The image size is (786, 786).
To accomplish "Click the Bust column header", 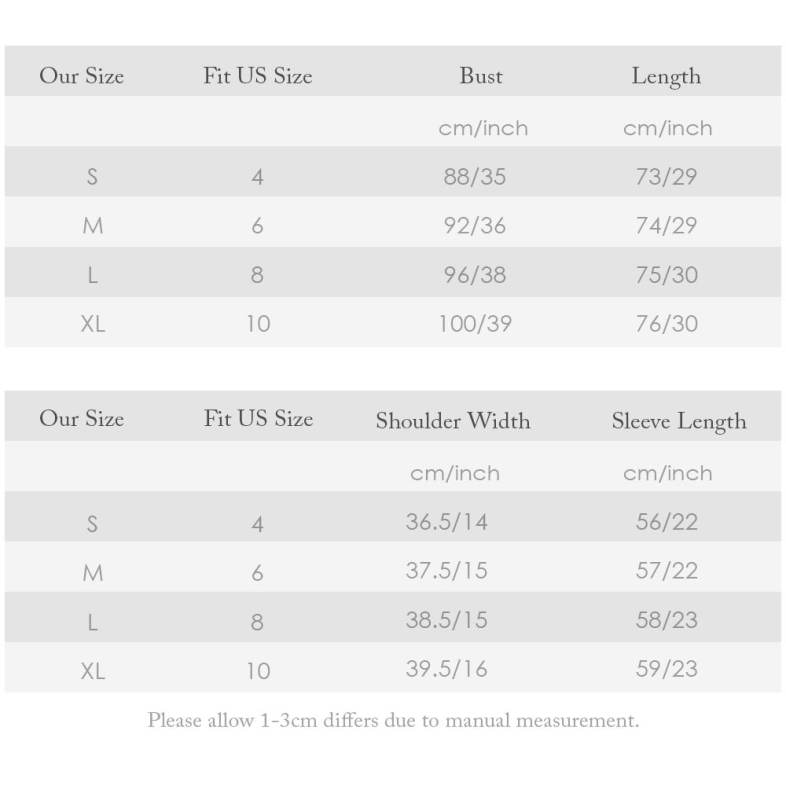I will (481, 76).
